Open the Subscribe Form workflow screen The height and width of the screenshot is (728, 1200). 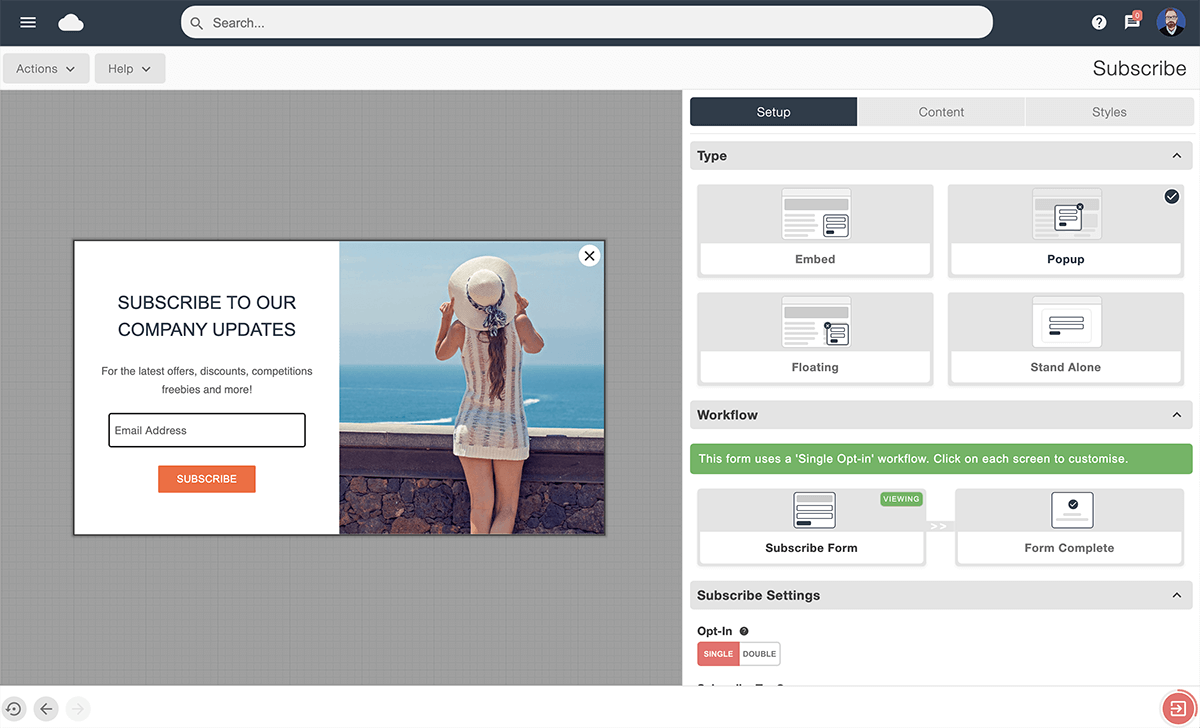point(811,527)
